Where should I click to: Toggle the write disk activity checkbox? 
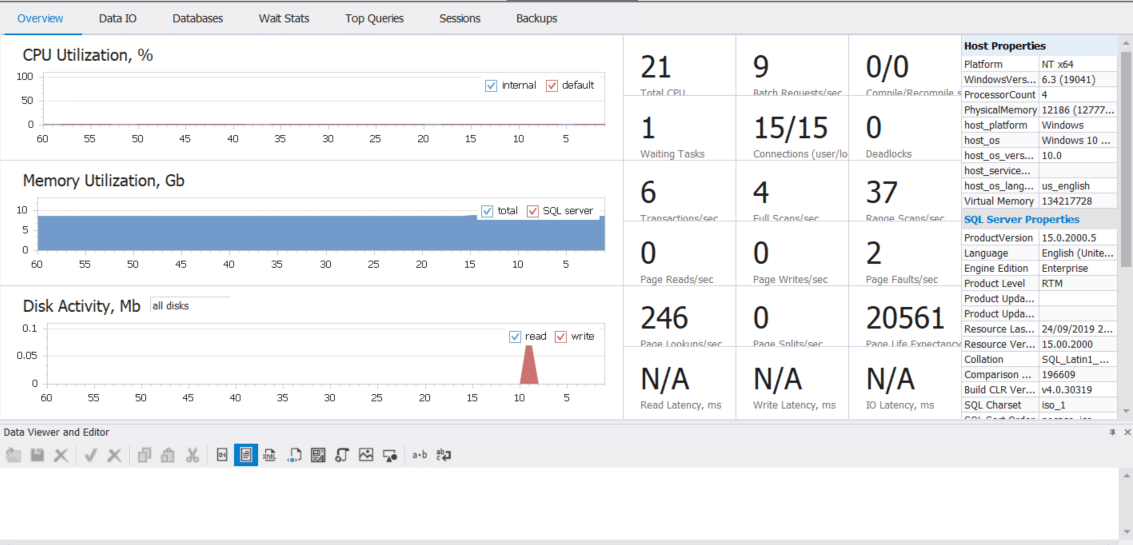point(561,337)
